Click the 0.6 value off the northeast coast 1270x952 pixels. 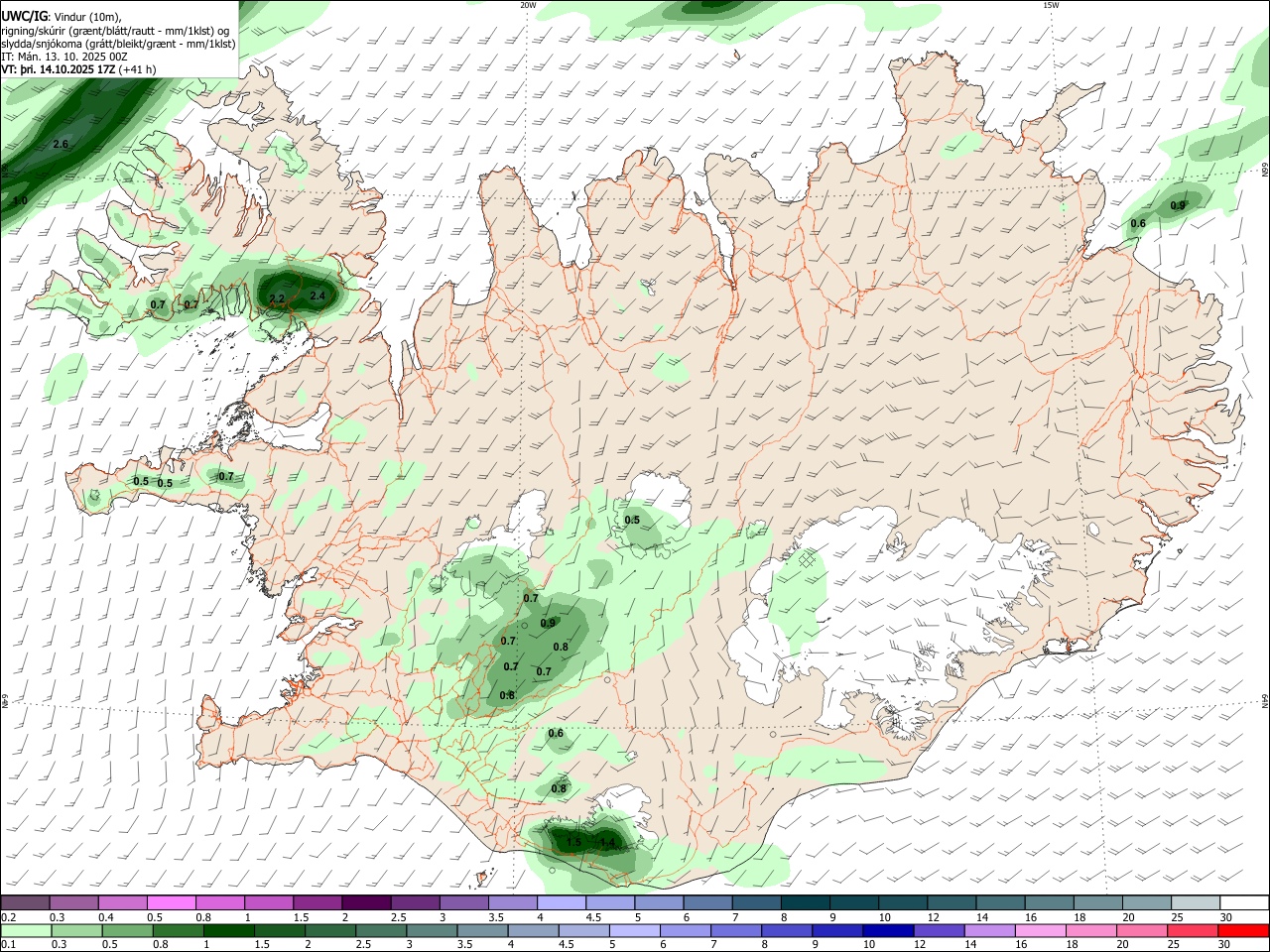pyautogui.click(x=1138, y=224)
